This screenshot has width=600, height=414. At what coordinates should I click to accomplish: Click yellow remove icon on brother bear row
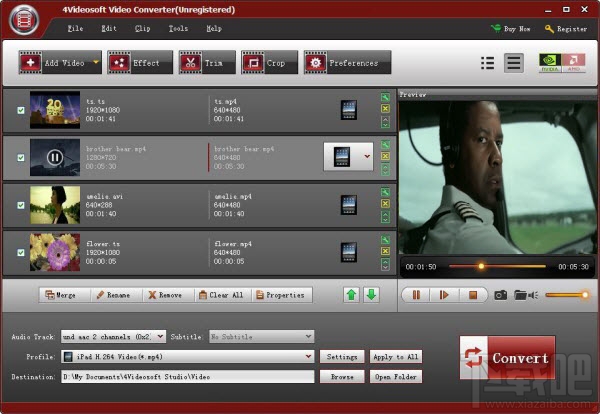pyautogui.click(x=385, y=156)
